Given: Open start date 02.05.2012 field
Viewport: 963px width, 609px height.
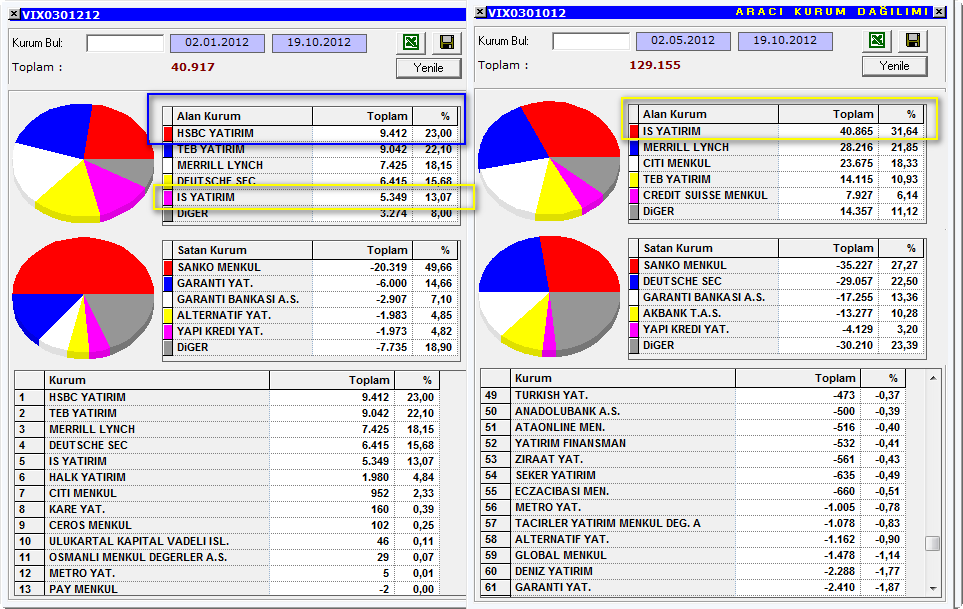Looking at the screenshot, I should coord(683,41).
